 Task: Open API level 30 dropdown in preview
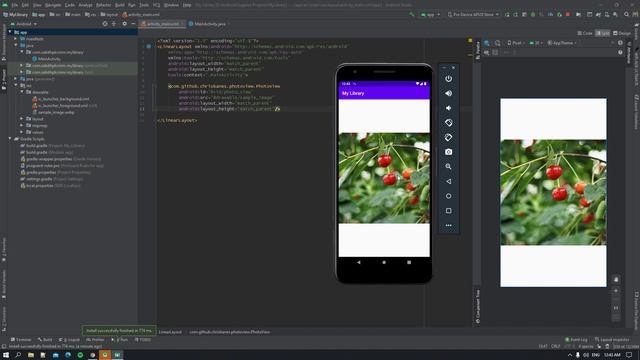(x=536, y=43)
